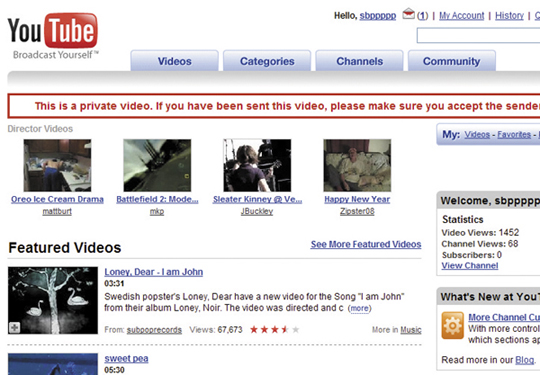Open the History link

pyautogui.click(x=509, y=15)
